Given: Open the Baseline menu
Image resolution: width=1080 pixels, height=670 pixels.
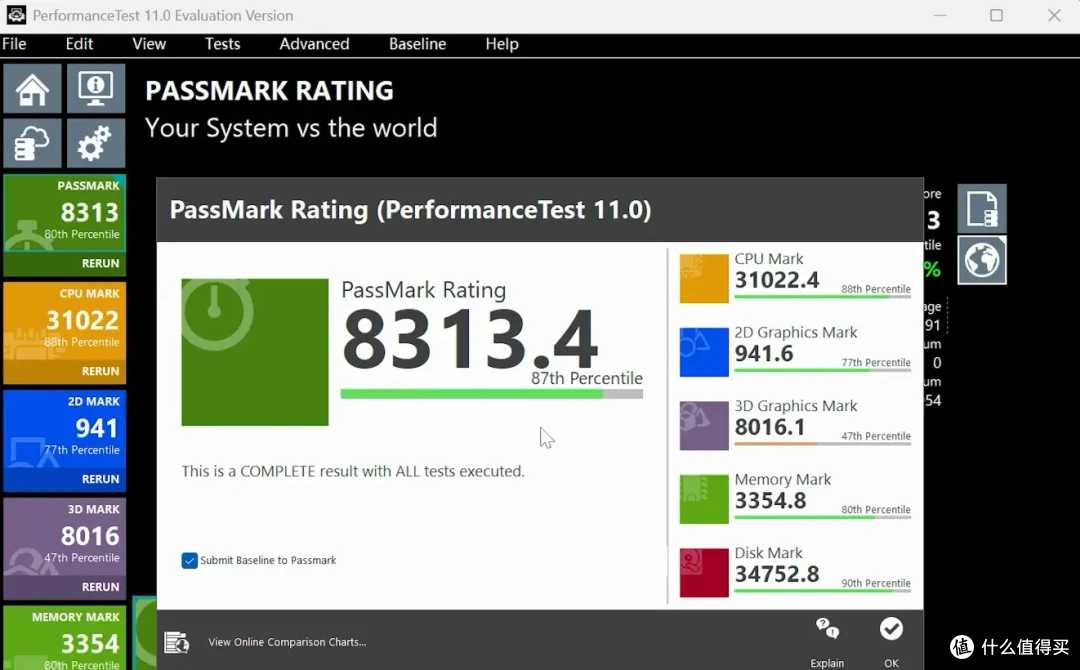Looking at the screenshot, I should click(x=417, y=44).
